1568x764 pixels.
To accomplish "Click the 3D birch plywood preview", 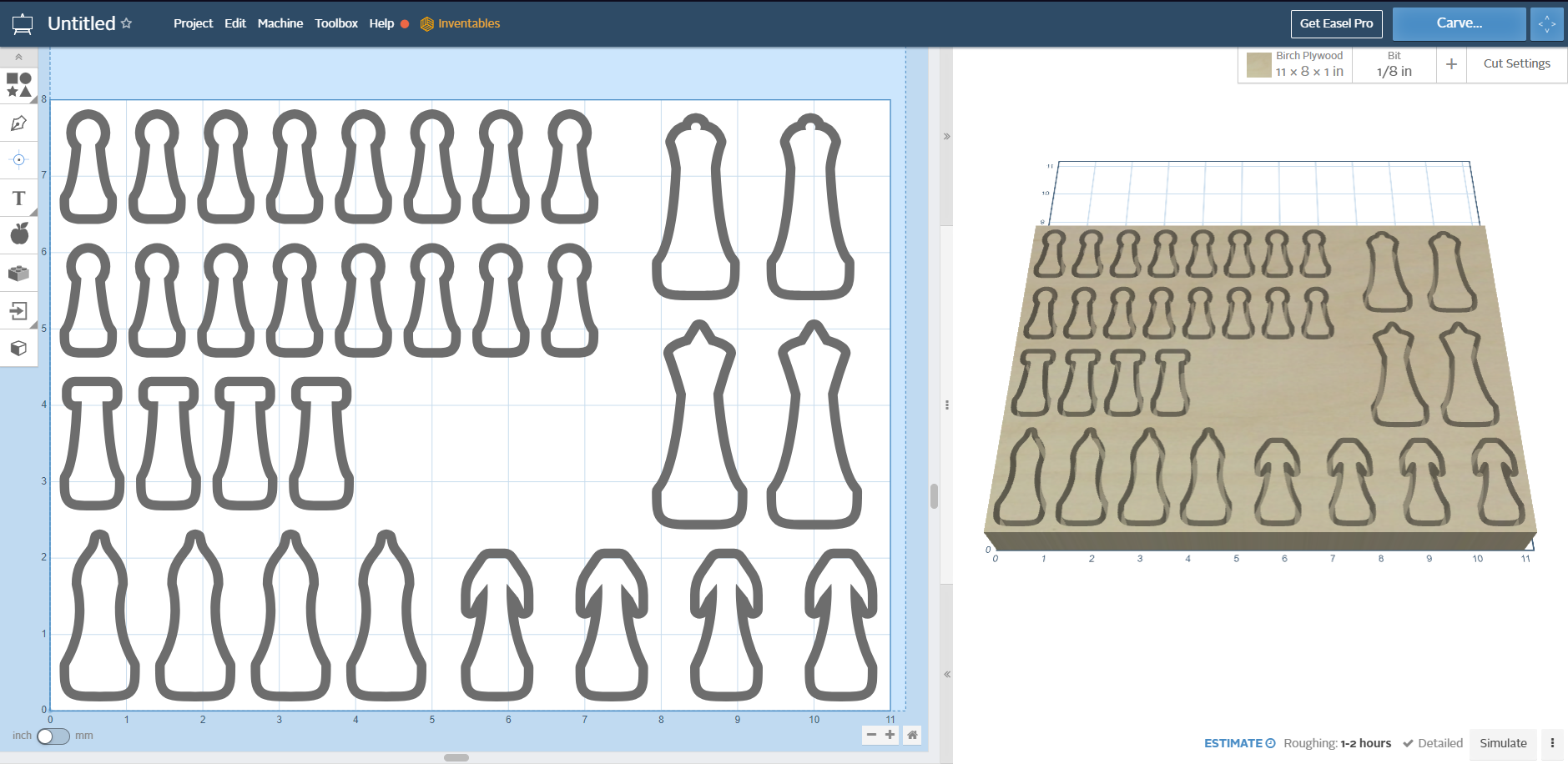I will click(x=1261, y=386).
